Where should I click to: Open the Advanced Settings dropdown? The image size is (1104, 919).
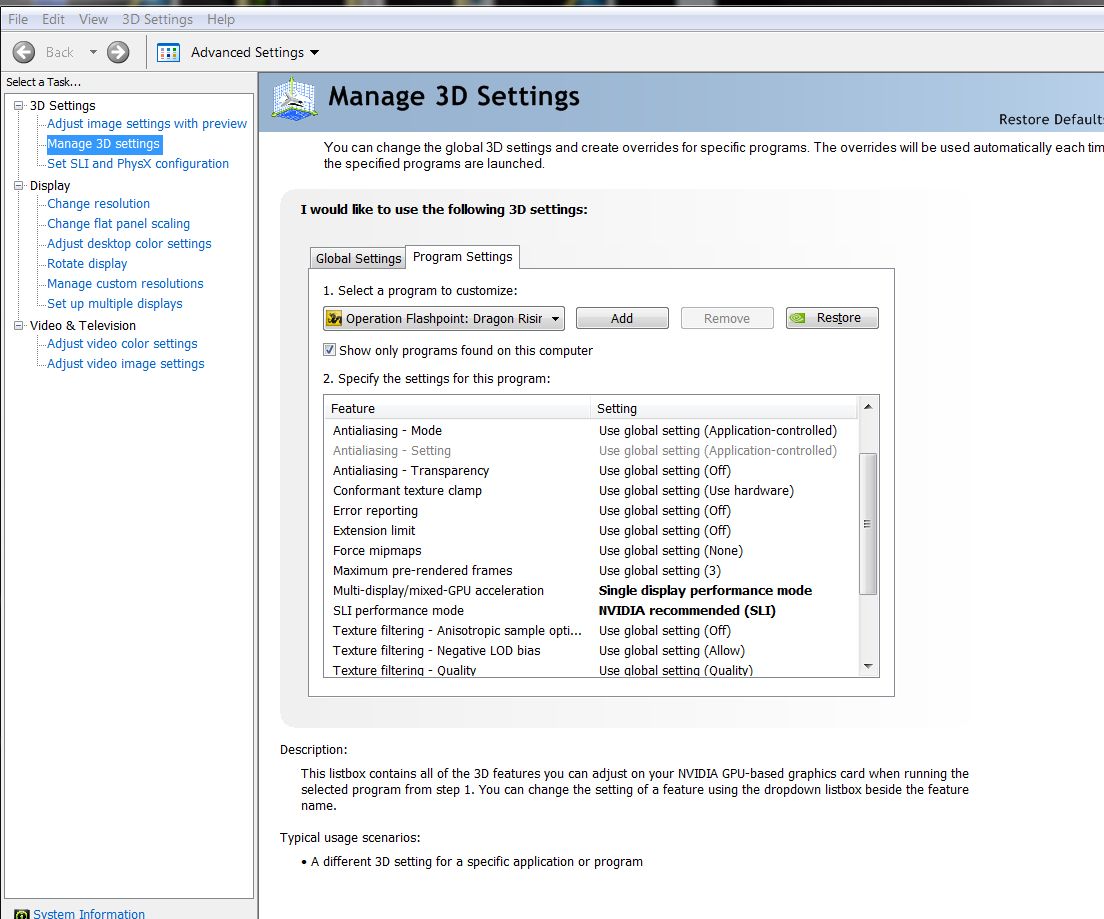coord(315,53)
